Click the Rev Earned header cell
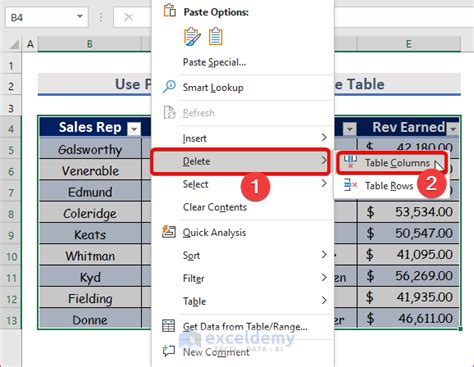 [x=409, y=127]
